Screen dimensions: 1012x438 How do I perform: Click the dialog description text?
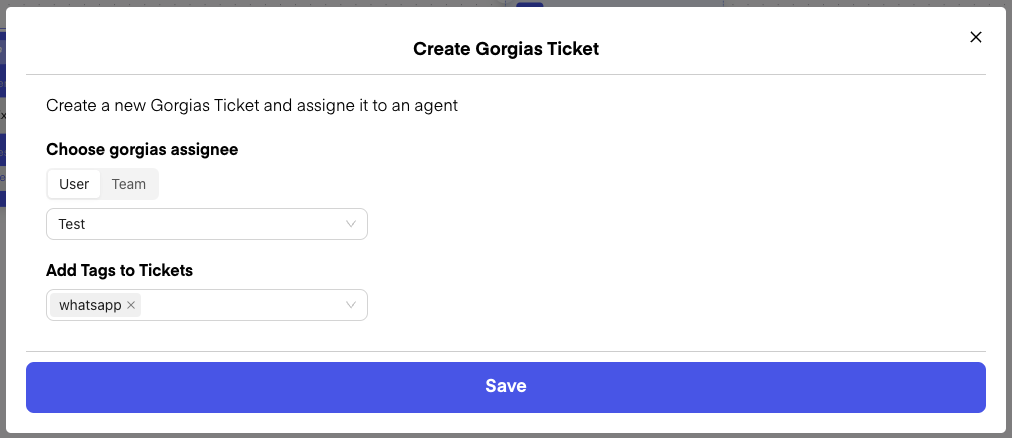click(252, 105)
